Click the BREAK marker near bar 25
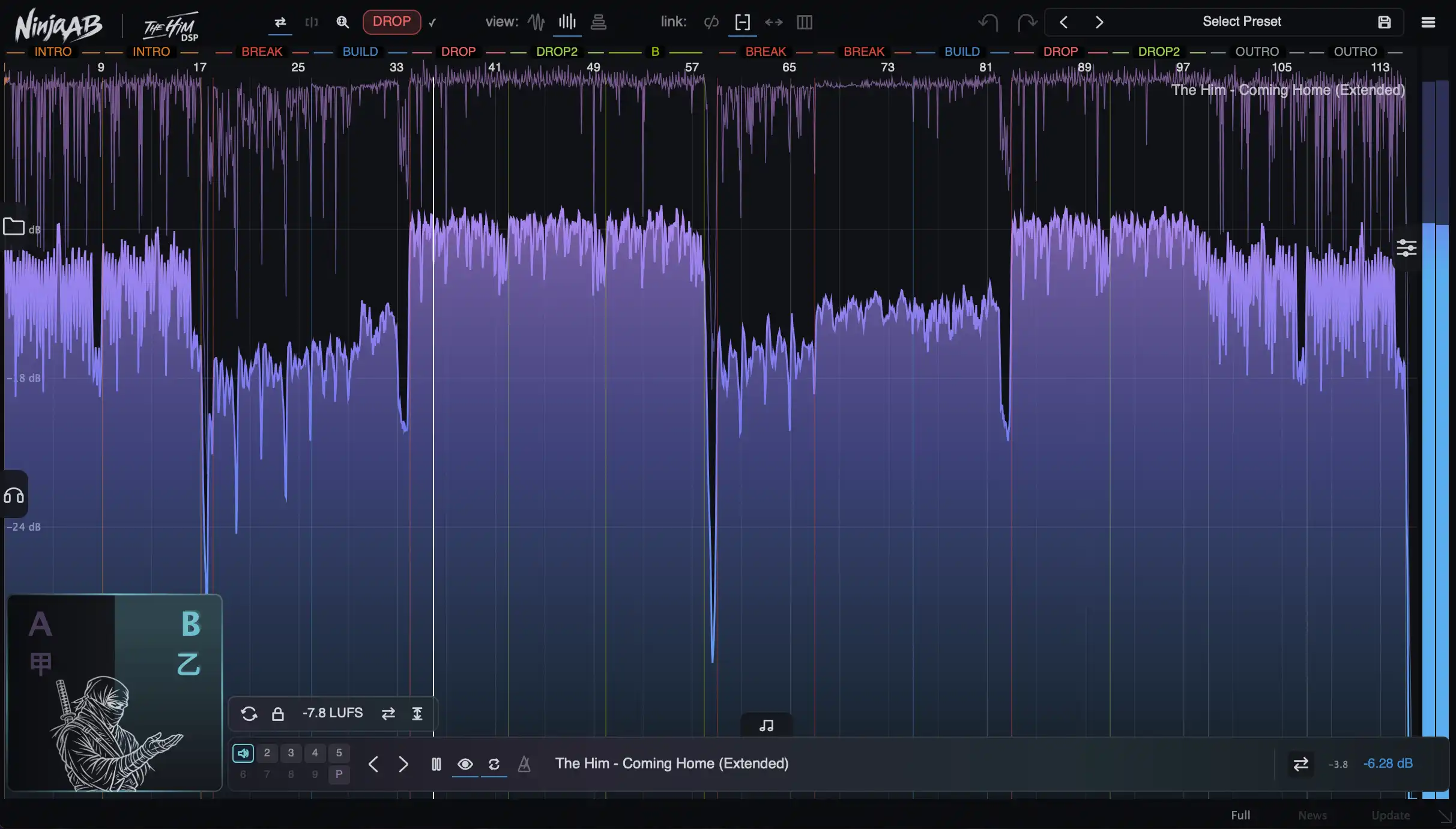 point(262,52)
